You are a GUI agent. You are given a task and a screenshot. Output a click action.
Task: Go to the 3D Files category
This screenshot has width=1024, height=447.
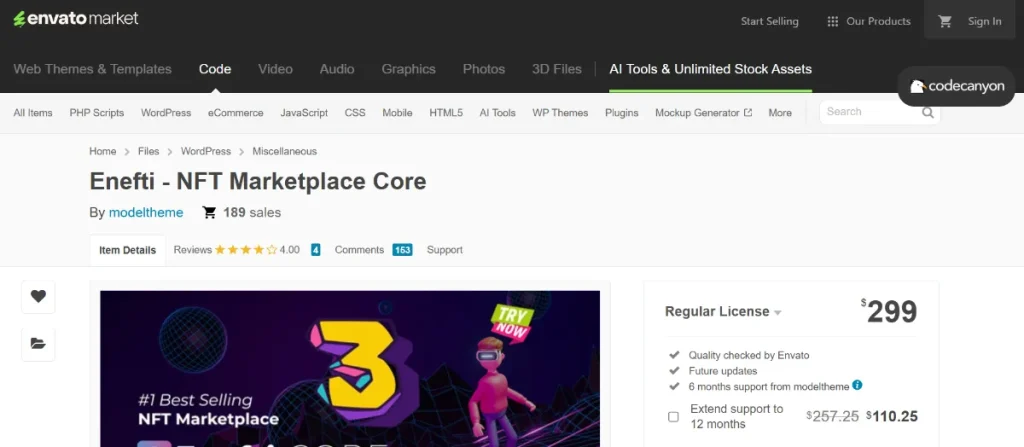(556, 69)
